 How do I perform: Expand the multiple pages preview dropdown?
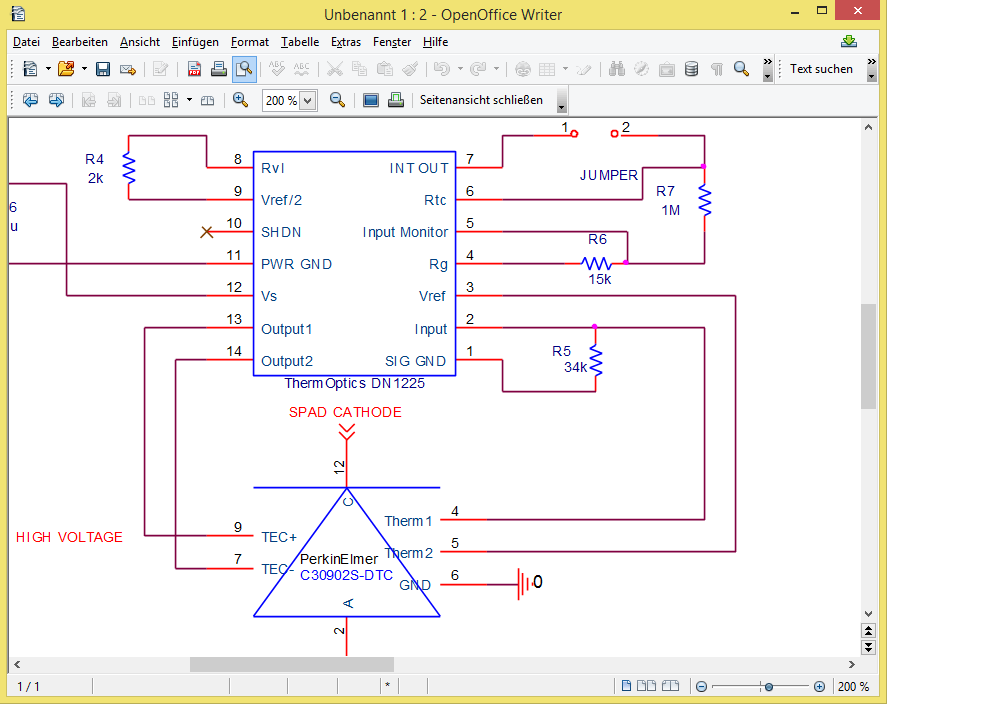(189, 100)
